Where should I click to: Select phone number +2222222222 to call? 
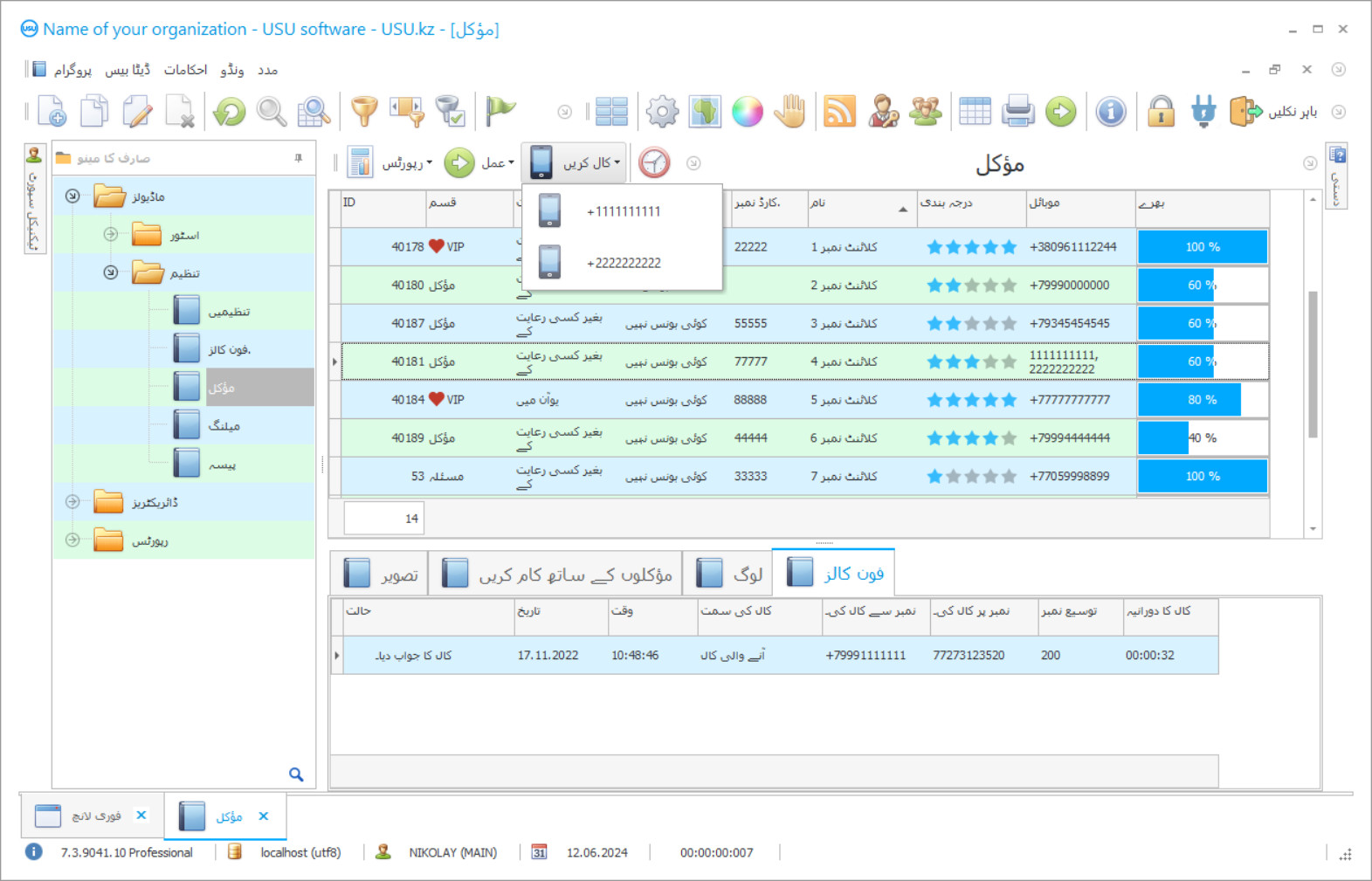pos(624,263)
